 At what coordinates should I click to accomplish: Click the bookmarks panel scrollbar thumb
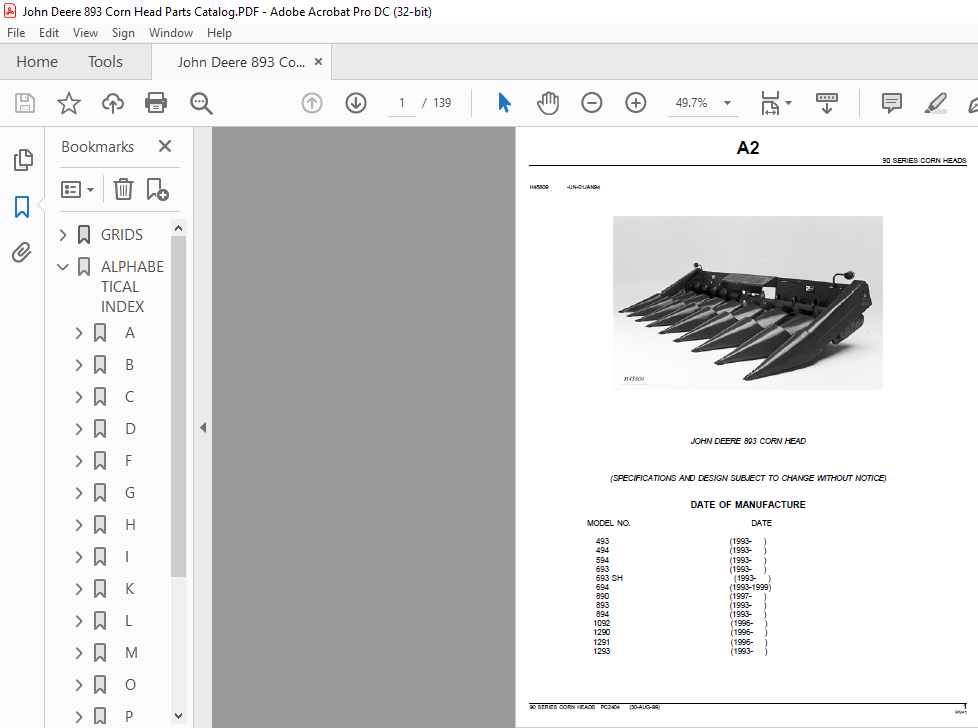(x=178, y=407)
